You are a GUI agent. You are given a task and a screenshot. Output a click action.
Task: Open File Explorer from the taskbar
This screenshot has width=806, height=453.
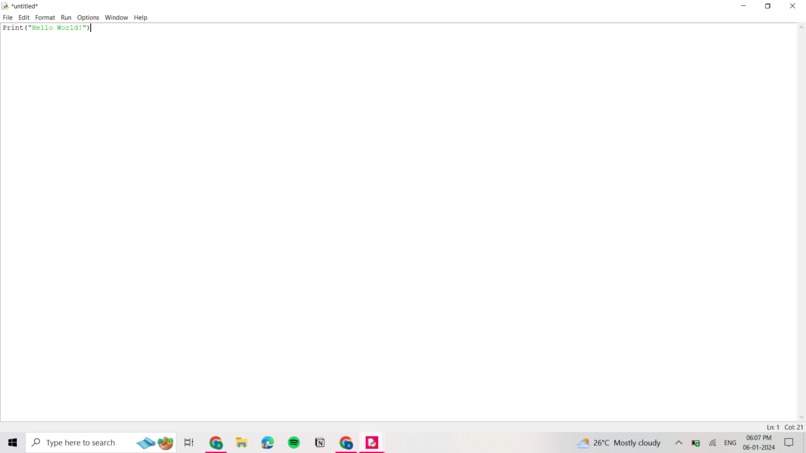242,443
